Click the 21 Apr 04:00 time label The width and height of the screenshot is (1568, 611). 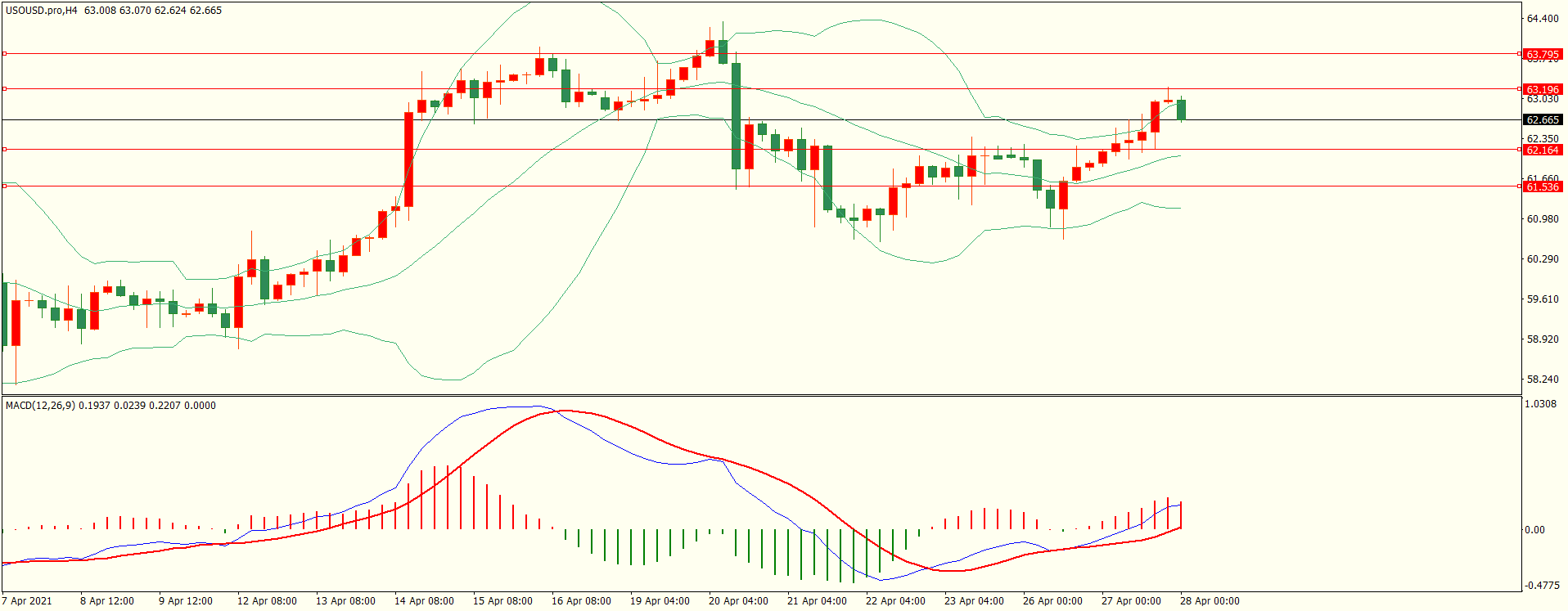(817, 601)
